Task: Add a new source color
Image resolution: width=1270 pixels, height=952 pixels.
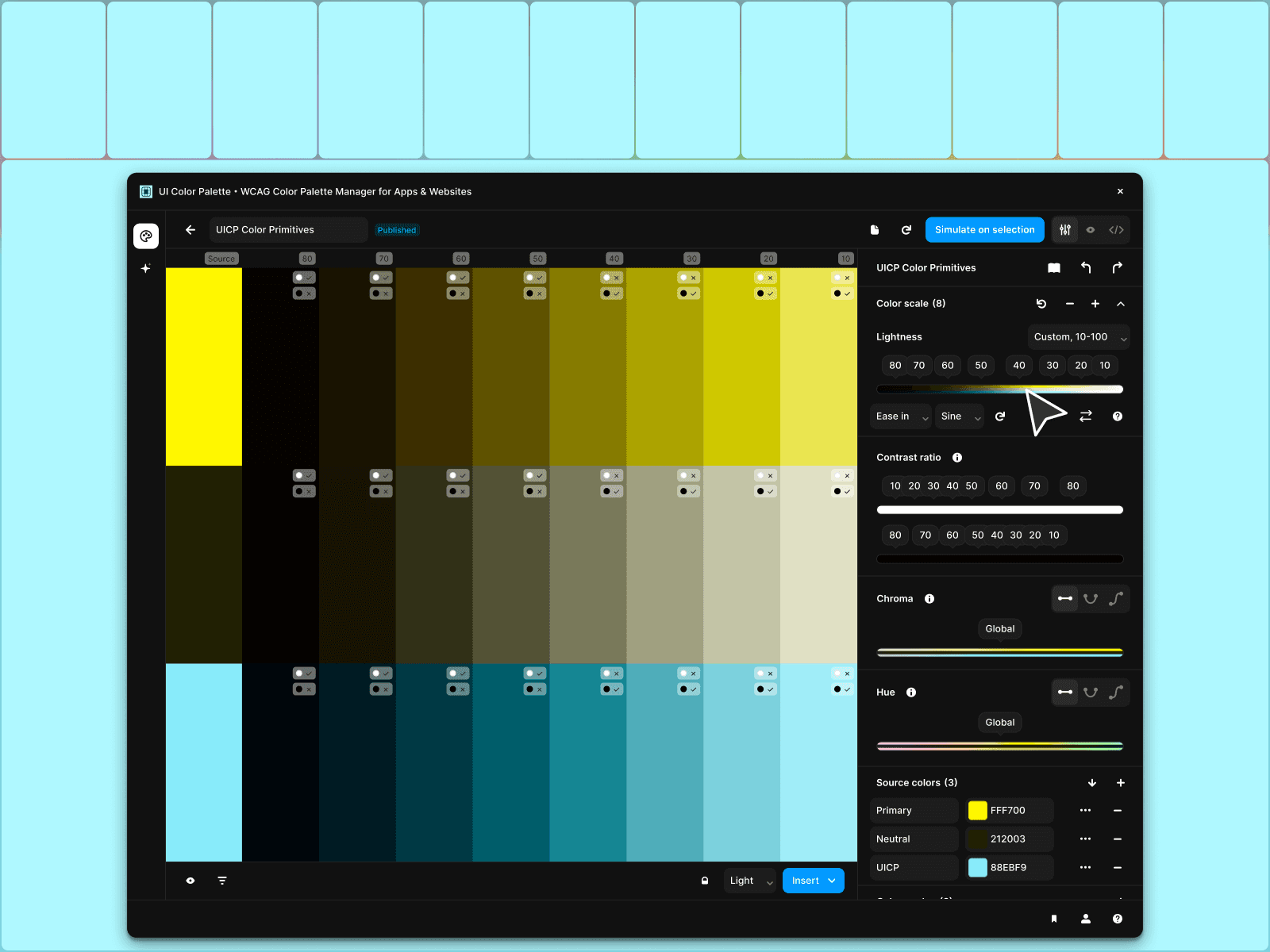Action: coord(1121,783)
